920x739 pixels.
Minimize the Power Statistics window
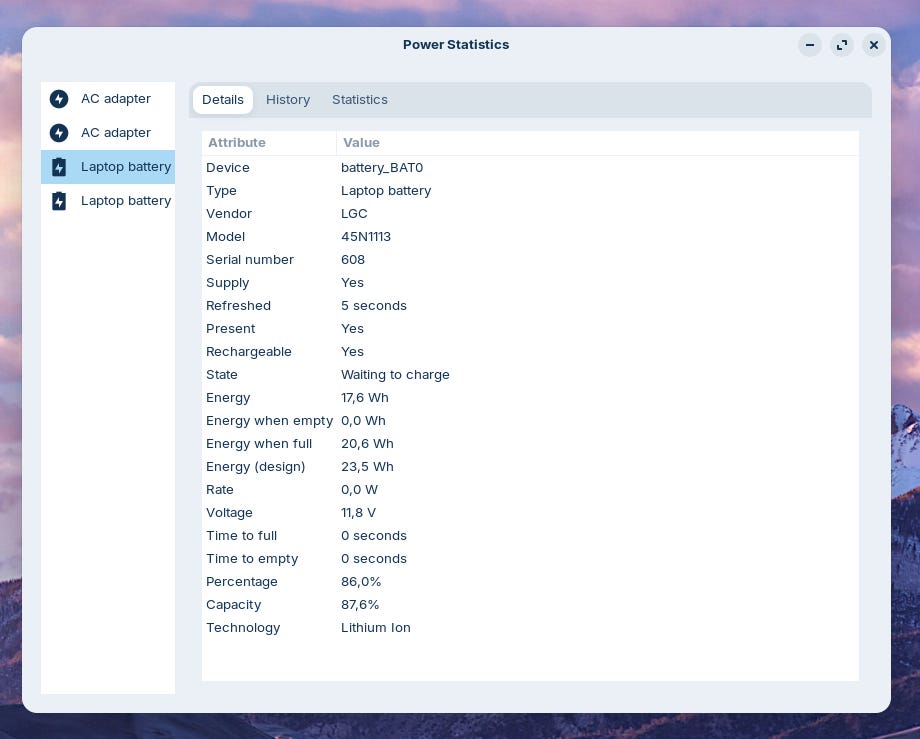(810, 45)
